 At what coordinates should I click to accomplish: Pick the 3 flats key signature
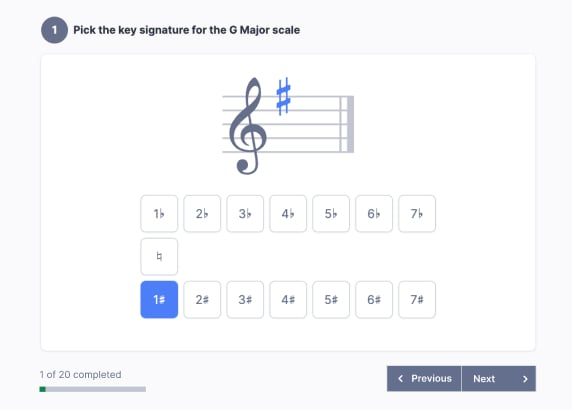[x=245, y=214]
